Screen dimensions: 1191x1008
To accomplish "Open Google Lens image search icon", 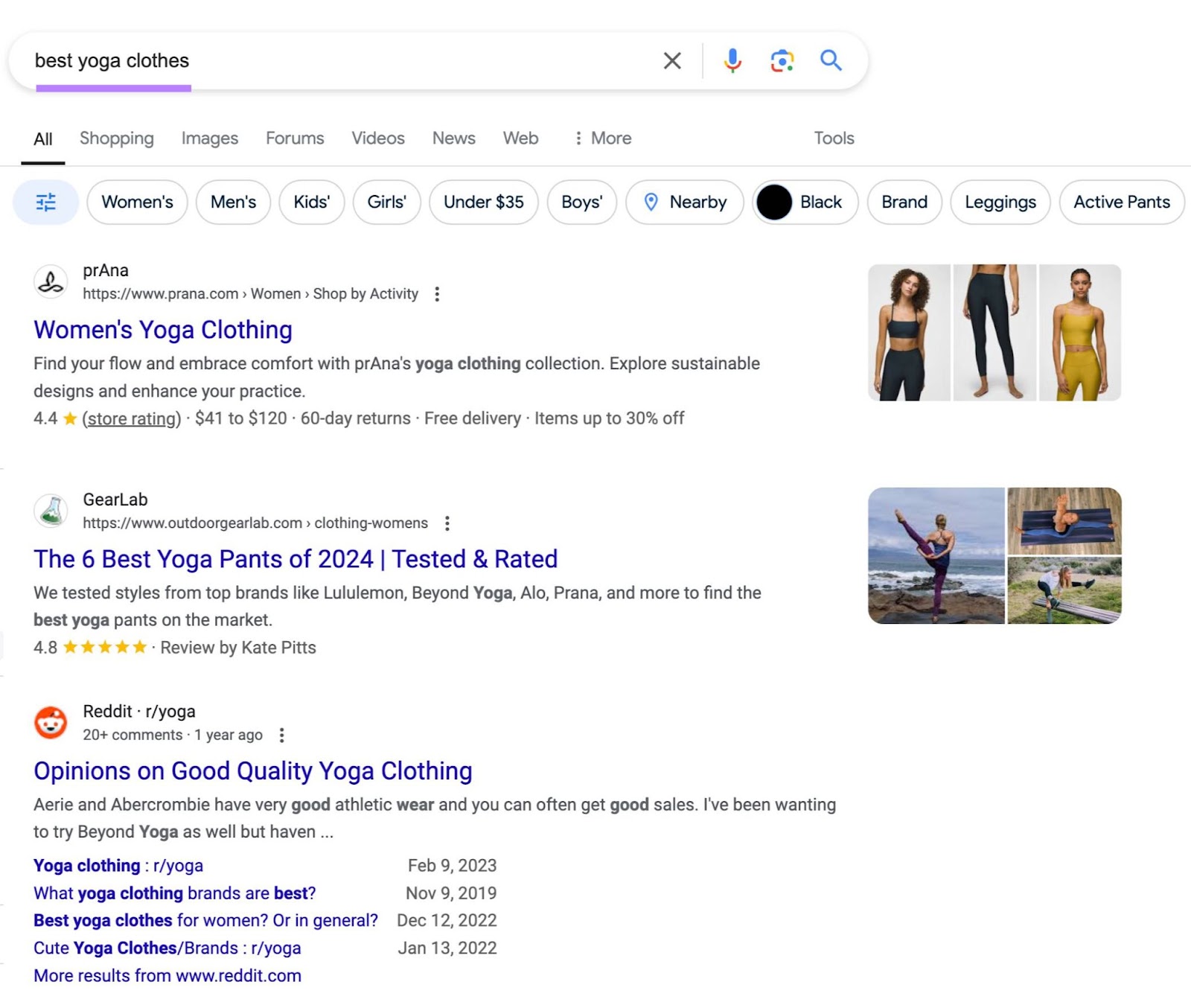I will [x=782, y=60].
